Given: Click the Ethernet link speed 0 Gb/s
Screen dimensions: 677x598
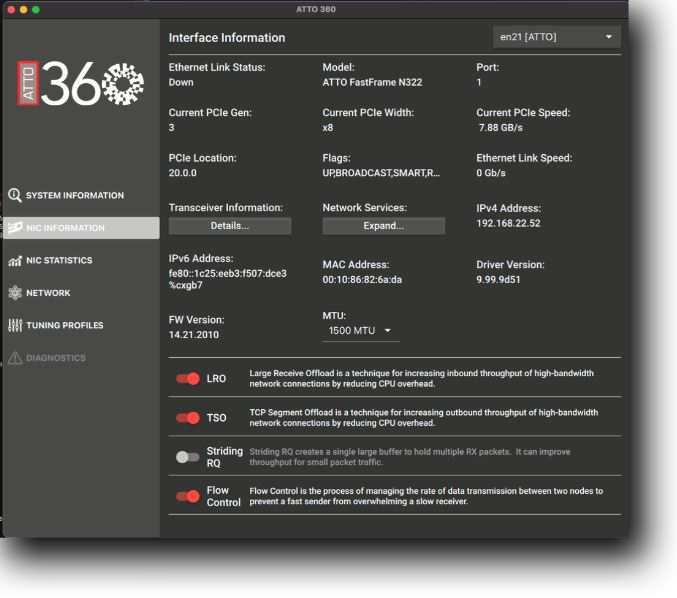Looking at the screenshot, I should 491,173.
